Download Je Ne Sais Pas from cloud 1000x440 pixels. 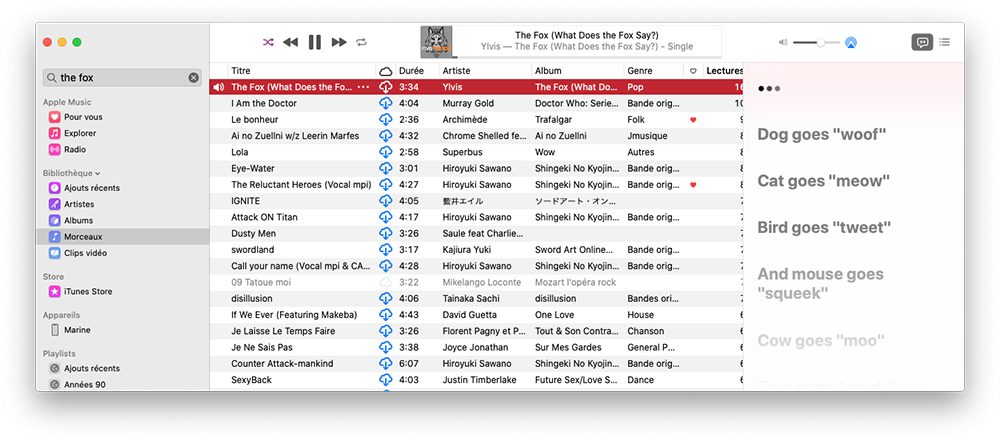pyautogui.click(x=385, y=347)
